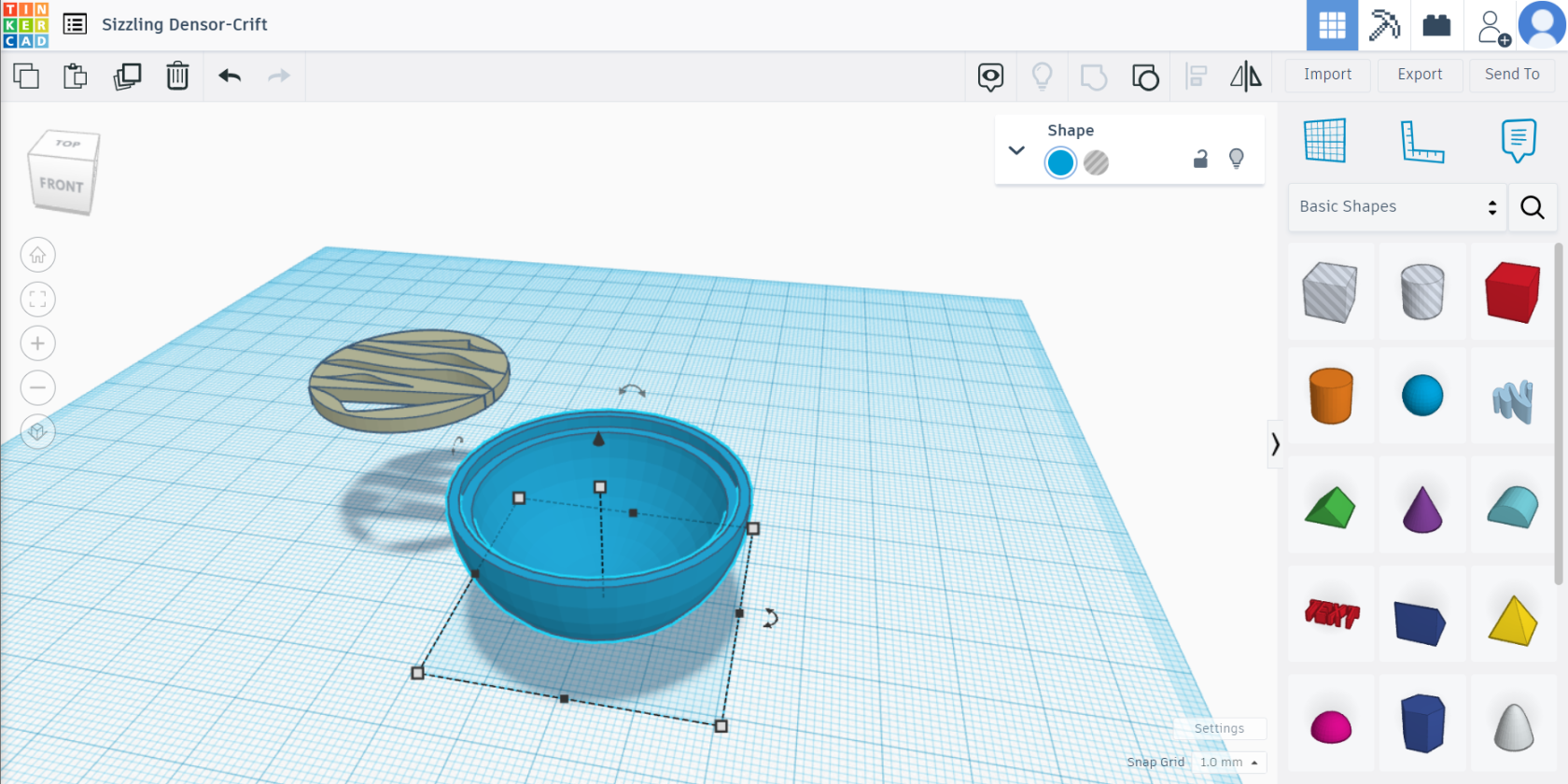Pick the red Box shape

1513,291
